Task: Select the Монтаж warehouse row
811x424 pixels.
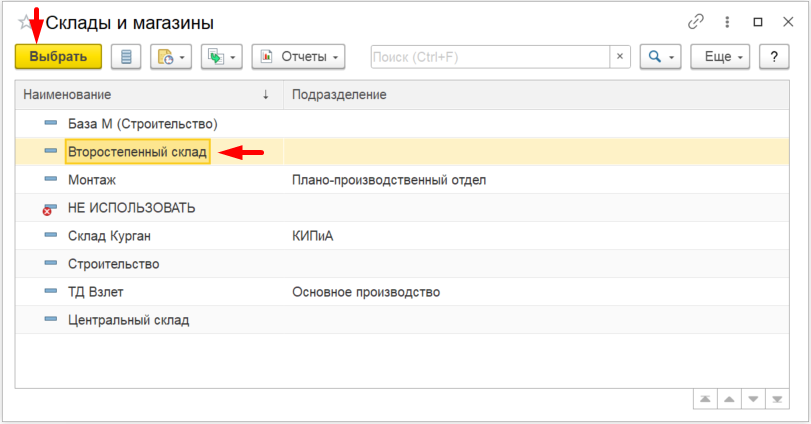Action: click(x=402, y=179)
